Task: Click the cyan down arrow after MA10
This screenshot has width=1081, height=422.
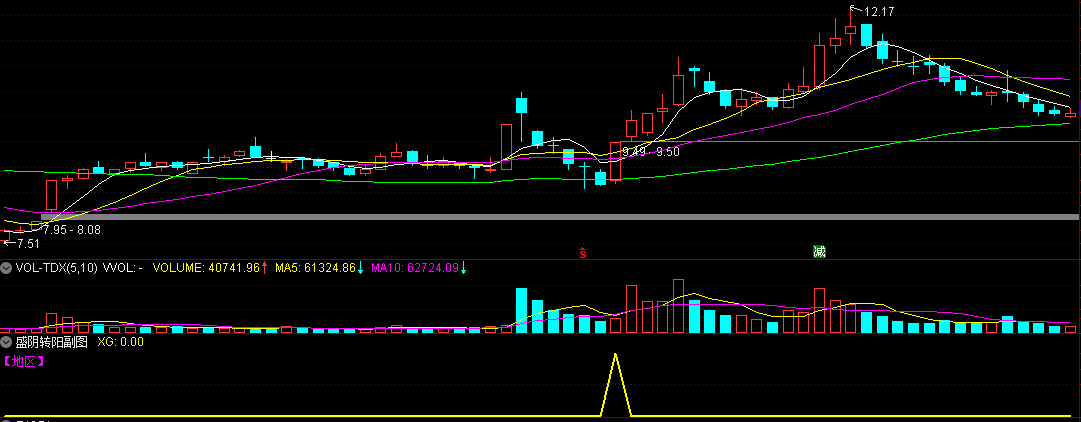Action: tap(463, 268)
